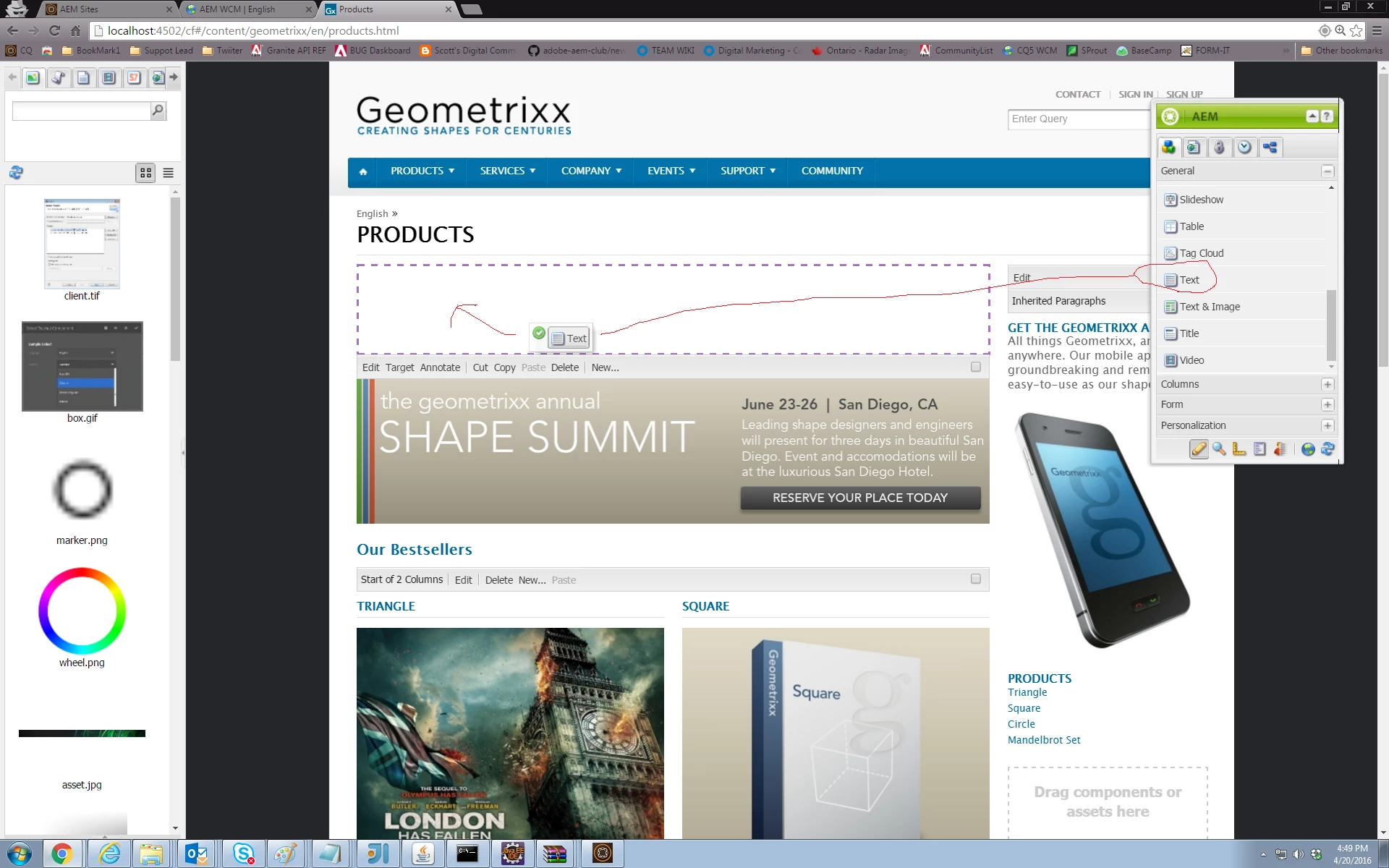Click the content finder search magnifier button
The width and height of the screenshot is (1389, 868).
(x=158, y=111)
